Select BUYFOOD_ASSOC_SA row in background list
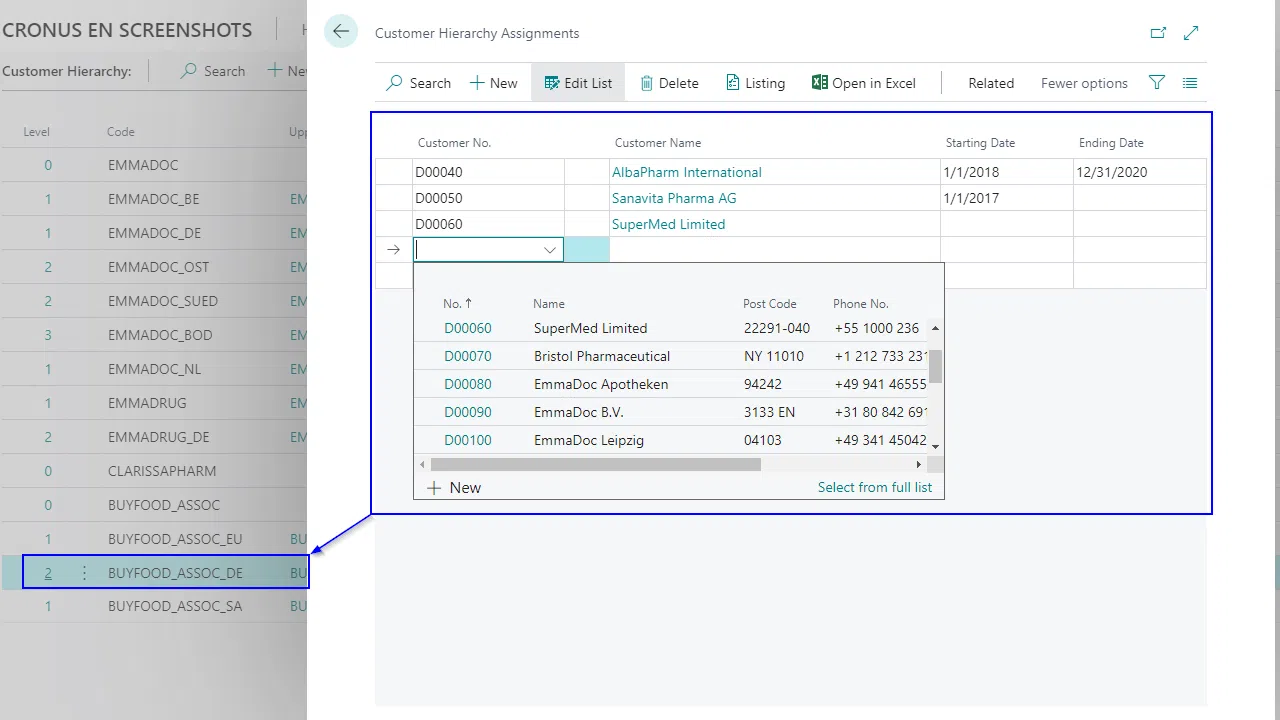The height and width of the screenshot is (720, 1280). (x=154, y=606)
